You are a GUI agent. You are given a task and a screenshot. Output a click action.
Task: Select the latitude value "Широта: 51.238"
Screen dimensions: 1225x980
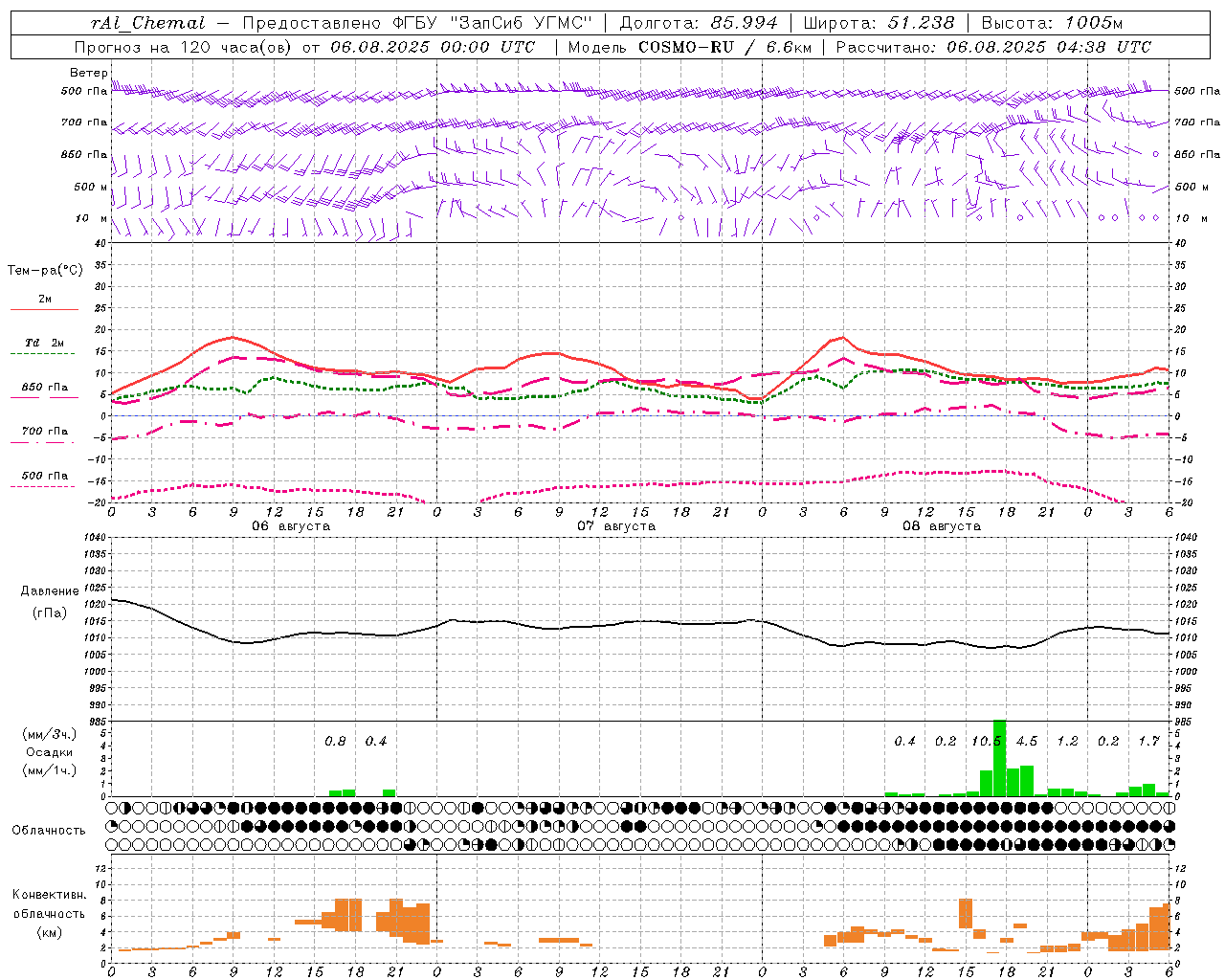tap(879, 23)
